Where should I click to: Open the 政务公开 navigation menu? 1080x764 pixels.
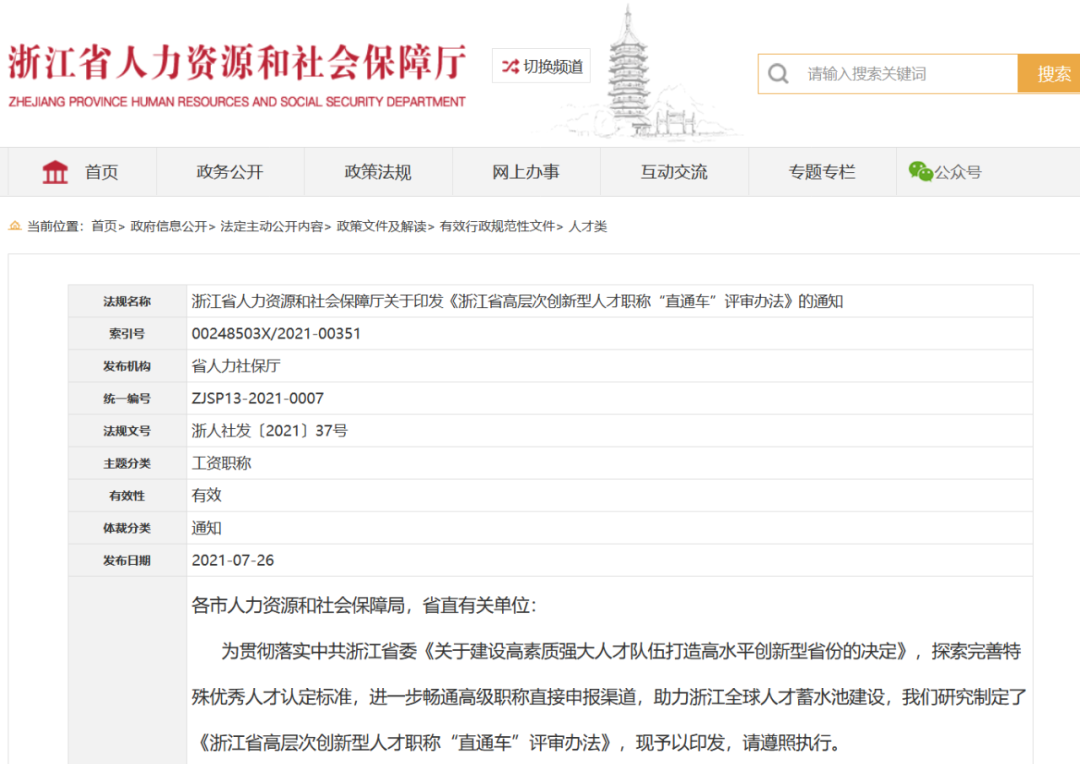230,172
